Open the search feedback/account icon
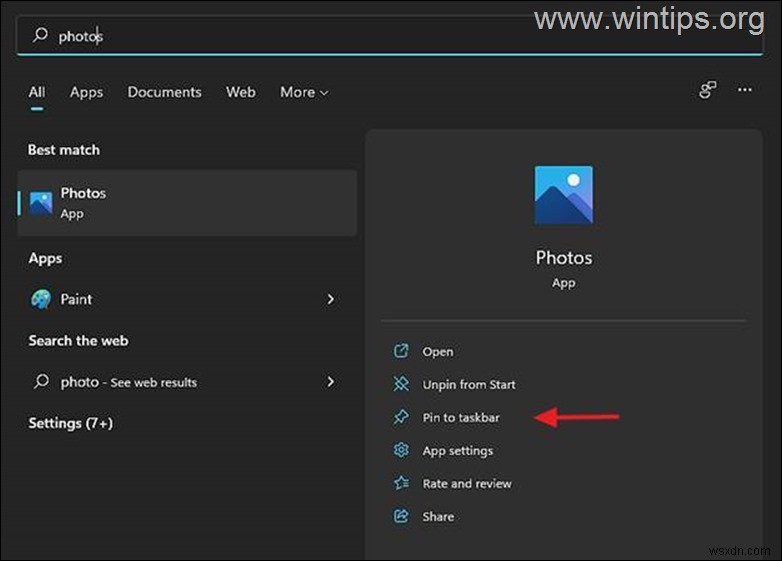This screenshot has width=782, height=561. (707, 90)
